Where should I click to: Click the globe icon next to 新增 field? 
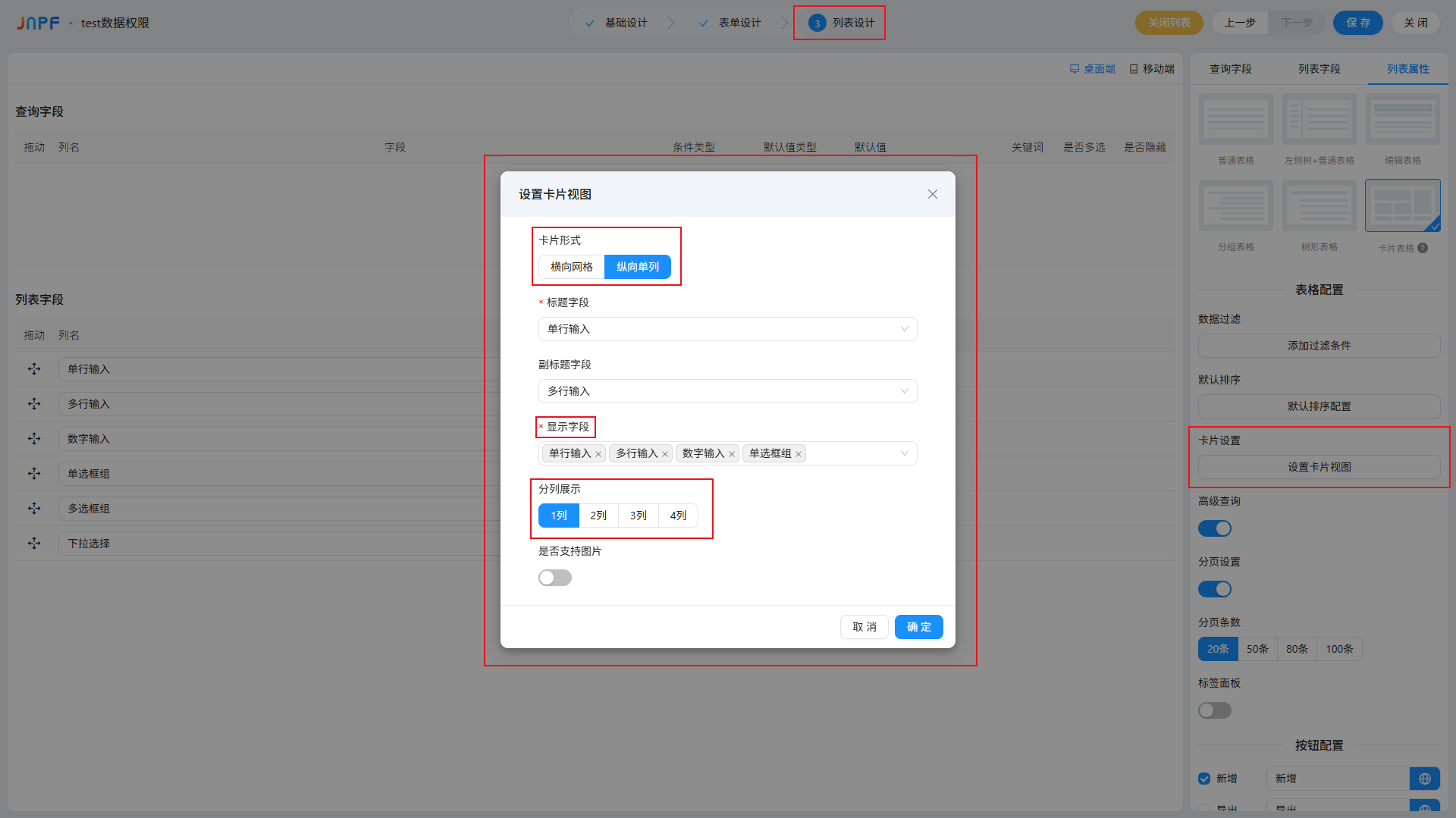tap(1425, 779)
